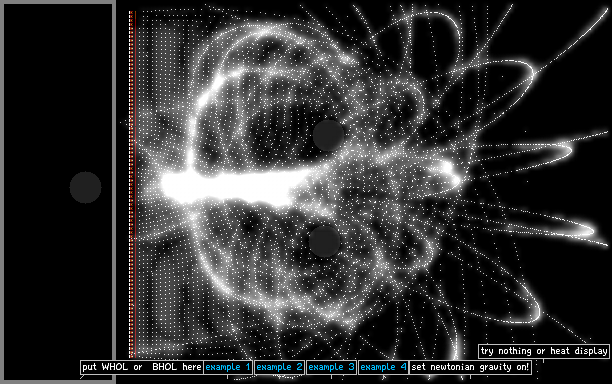Click the gray top border of left panel
This screenshot has height=384, width=612.
click(58, 2)
